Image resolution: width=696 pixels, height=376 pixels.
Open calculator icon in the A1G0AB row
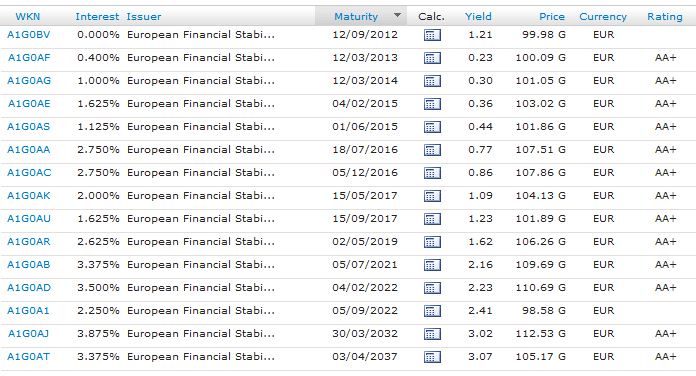432,265
